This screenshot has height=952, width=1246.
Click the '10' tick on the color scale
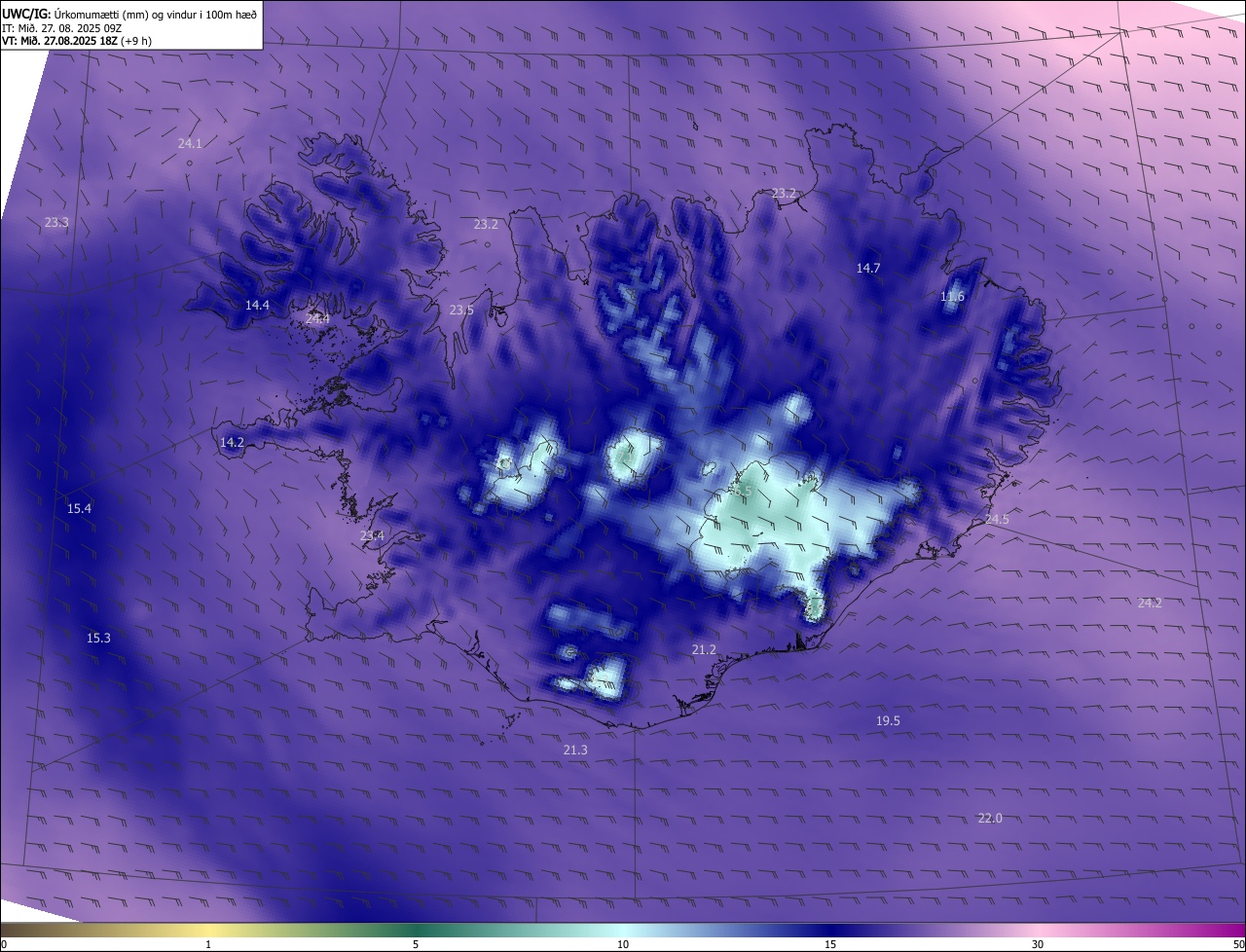click(x=623, y=944)
